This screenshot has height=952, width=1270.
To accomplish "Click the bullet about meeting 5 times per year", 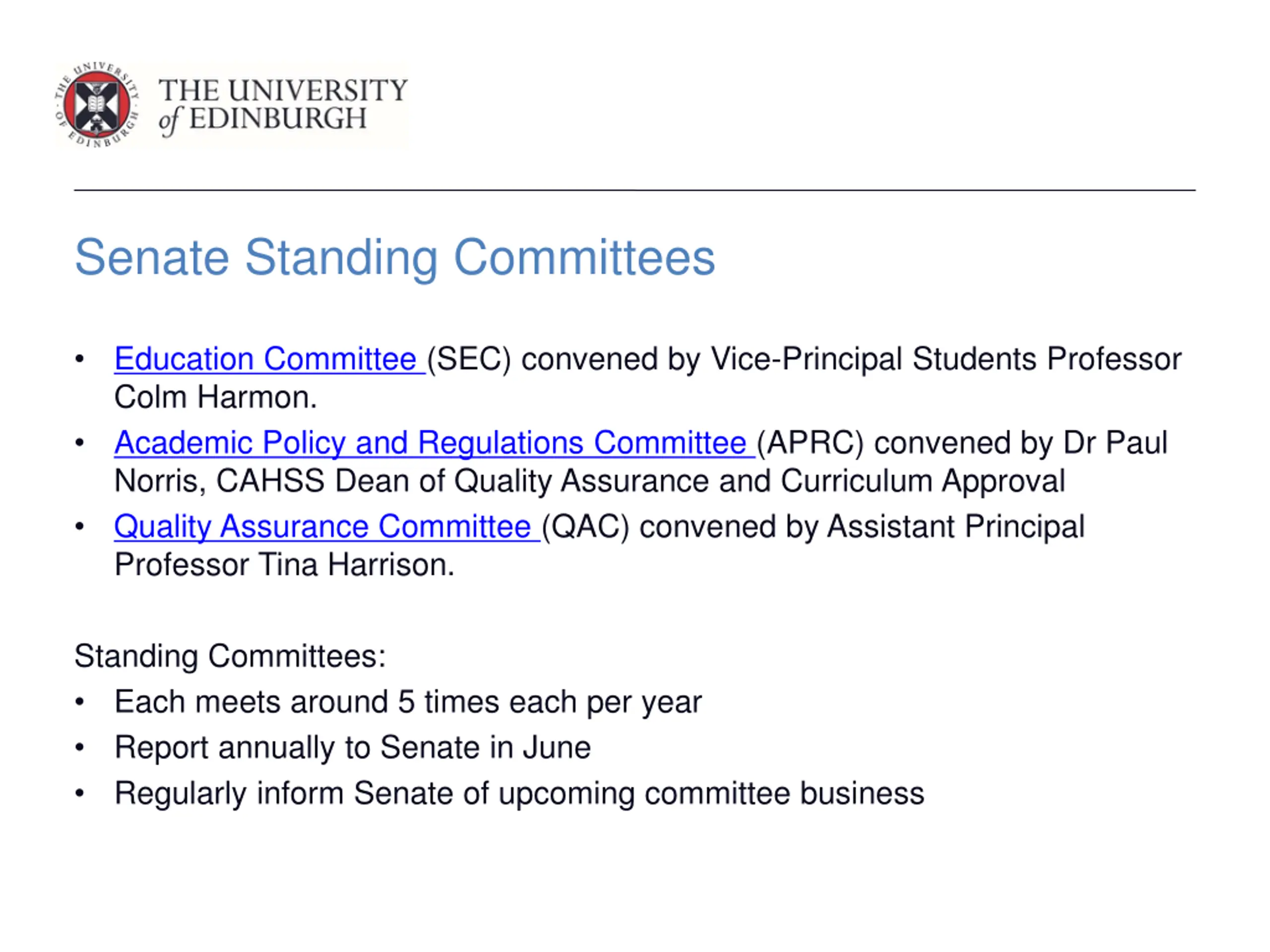I will pos(408,702).
